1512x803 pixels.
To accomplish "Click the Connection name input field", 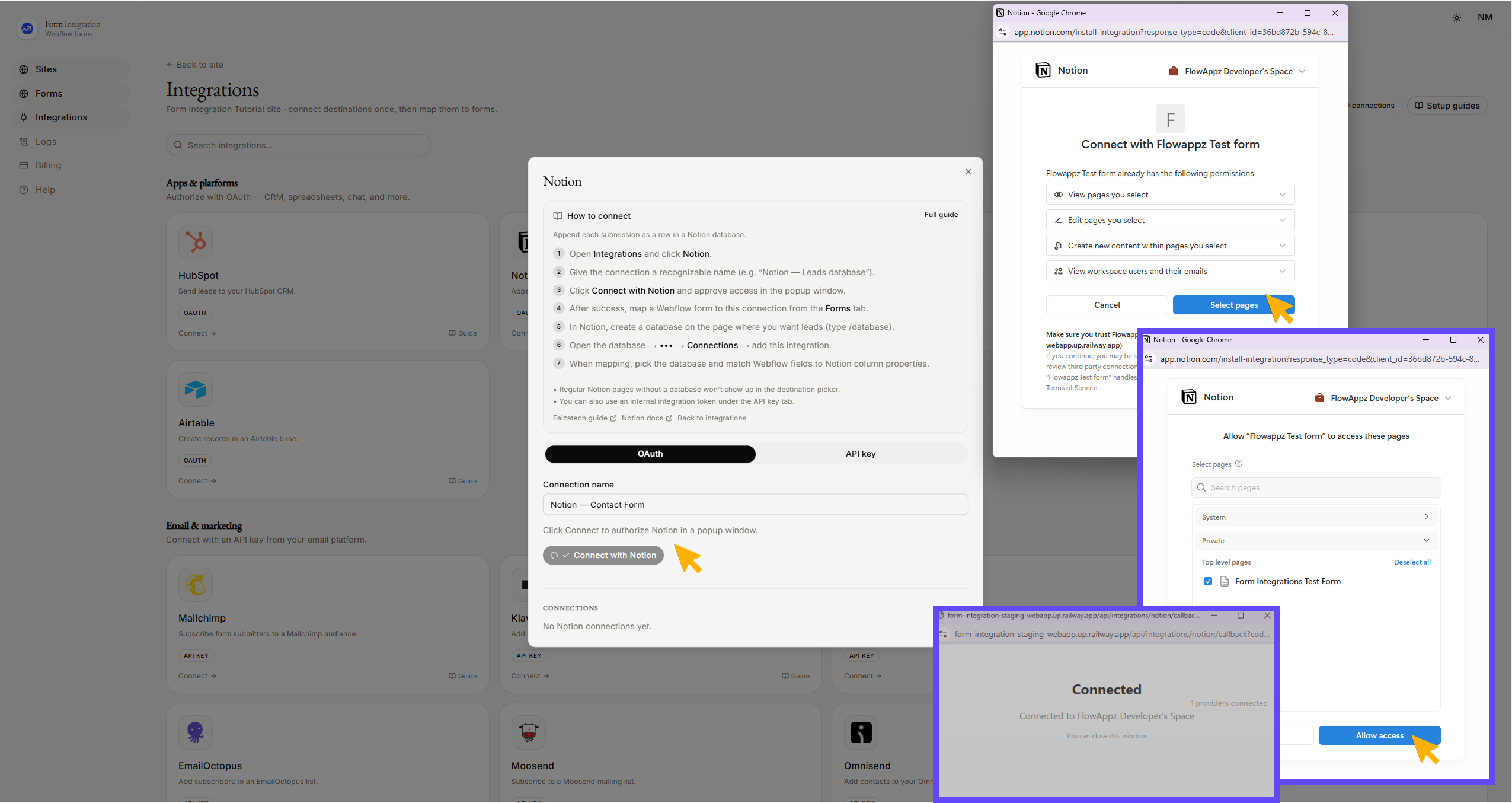I will pyautogui.click(x=755, y=505).
